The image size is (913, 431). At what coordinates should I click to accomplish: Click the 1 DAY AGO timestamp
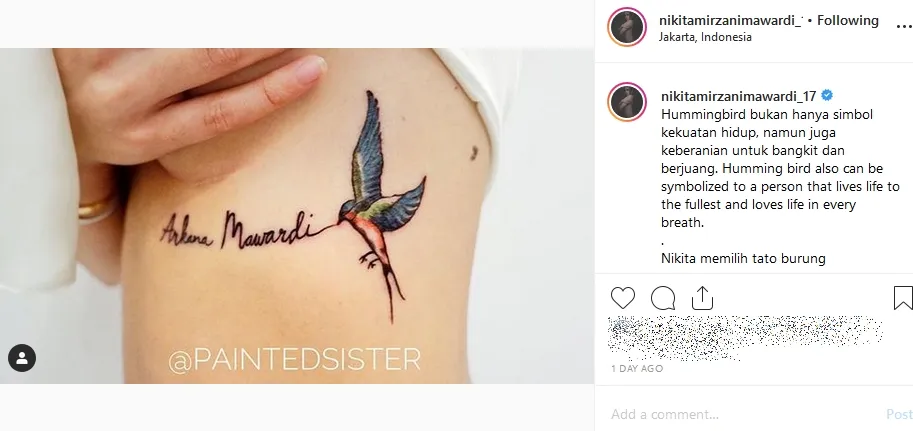637,369
